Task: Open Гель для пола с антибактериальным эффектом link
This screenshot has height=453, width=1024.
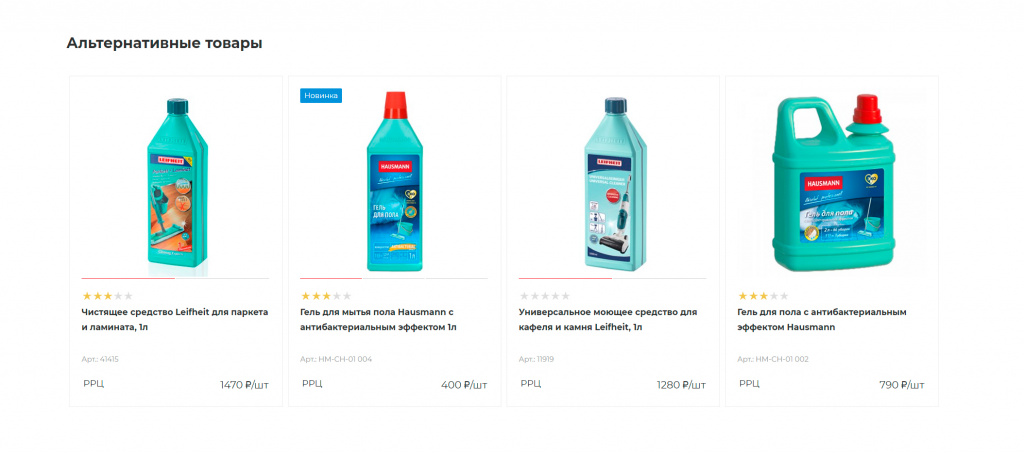Action: click(821, 319)
